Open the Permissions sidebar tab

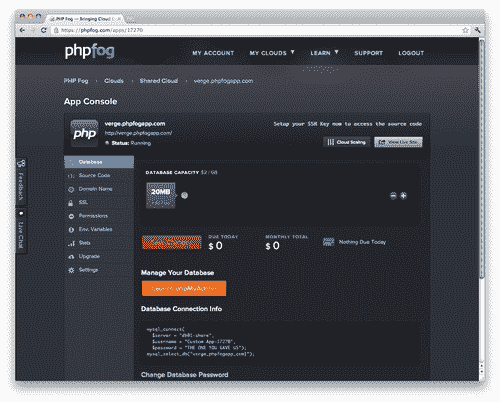99,216
